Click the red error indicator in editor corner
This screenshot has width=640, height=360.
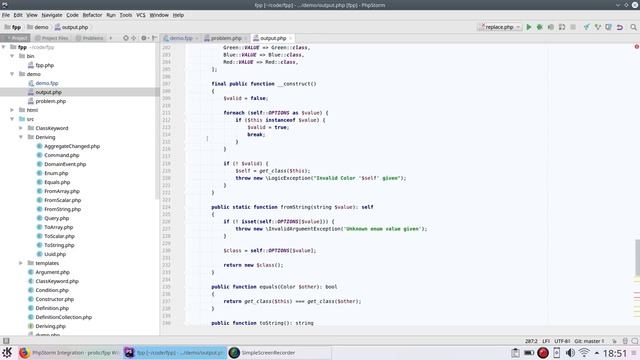click(636, 47)
